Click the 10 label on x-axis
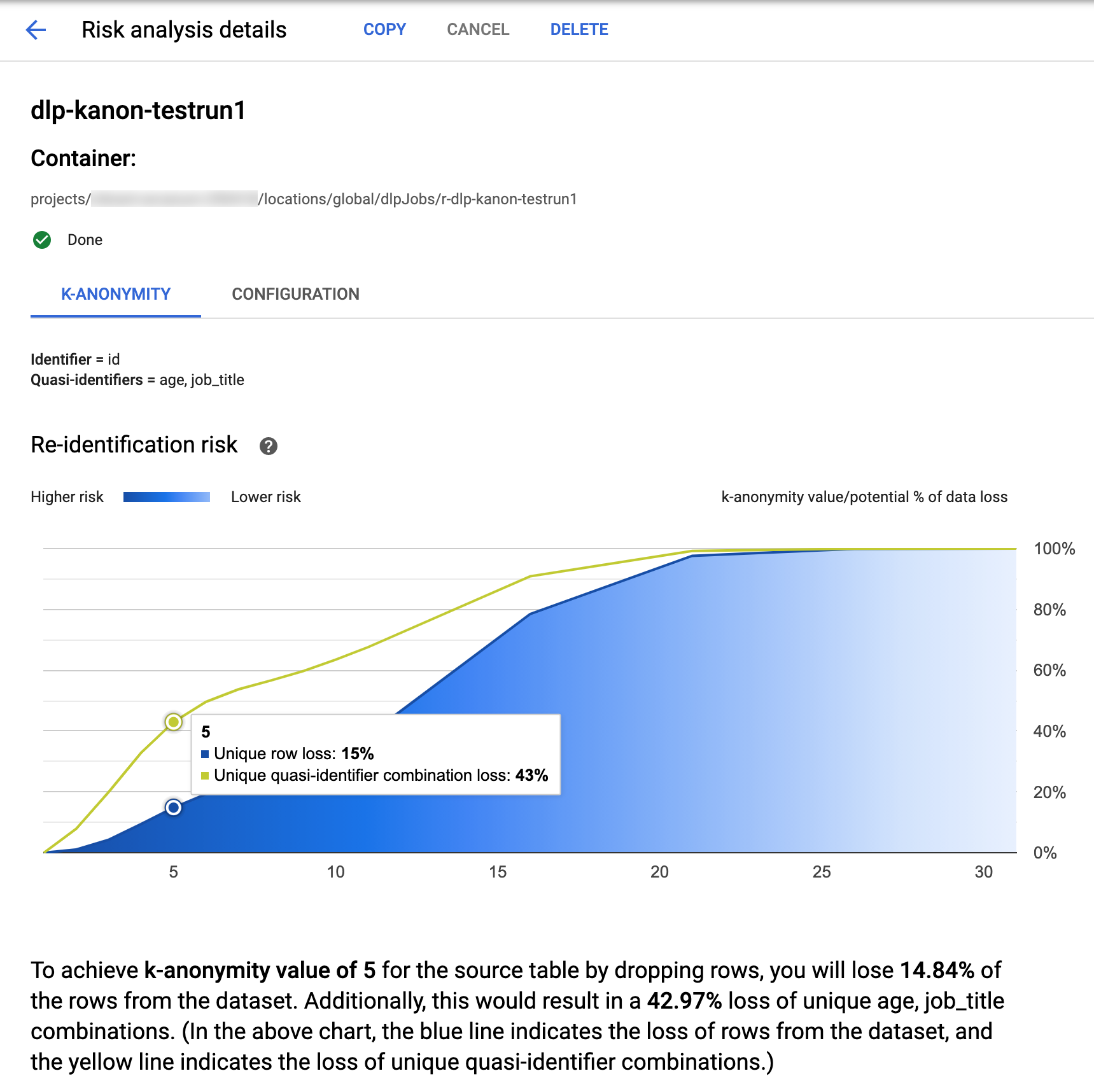1094x1092 pixels. (335, 872)
